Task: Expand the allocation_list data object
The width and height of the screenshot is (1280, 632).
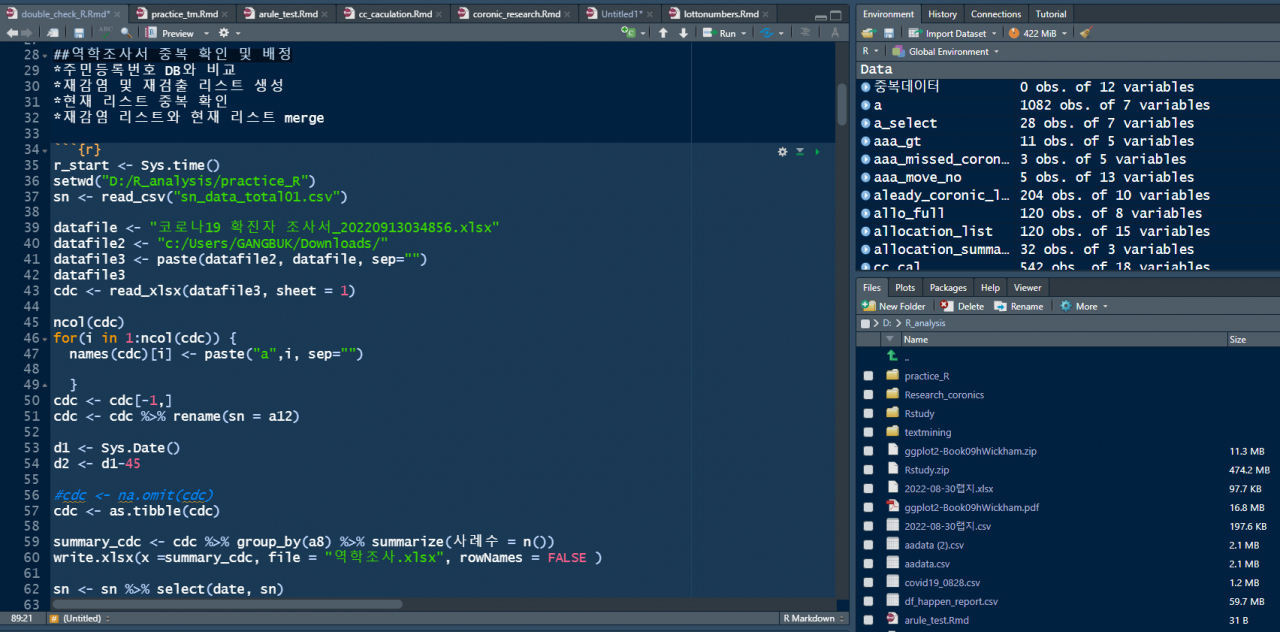Action: (866, 231)
